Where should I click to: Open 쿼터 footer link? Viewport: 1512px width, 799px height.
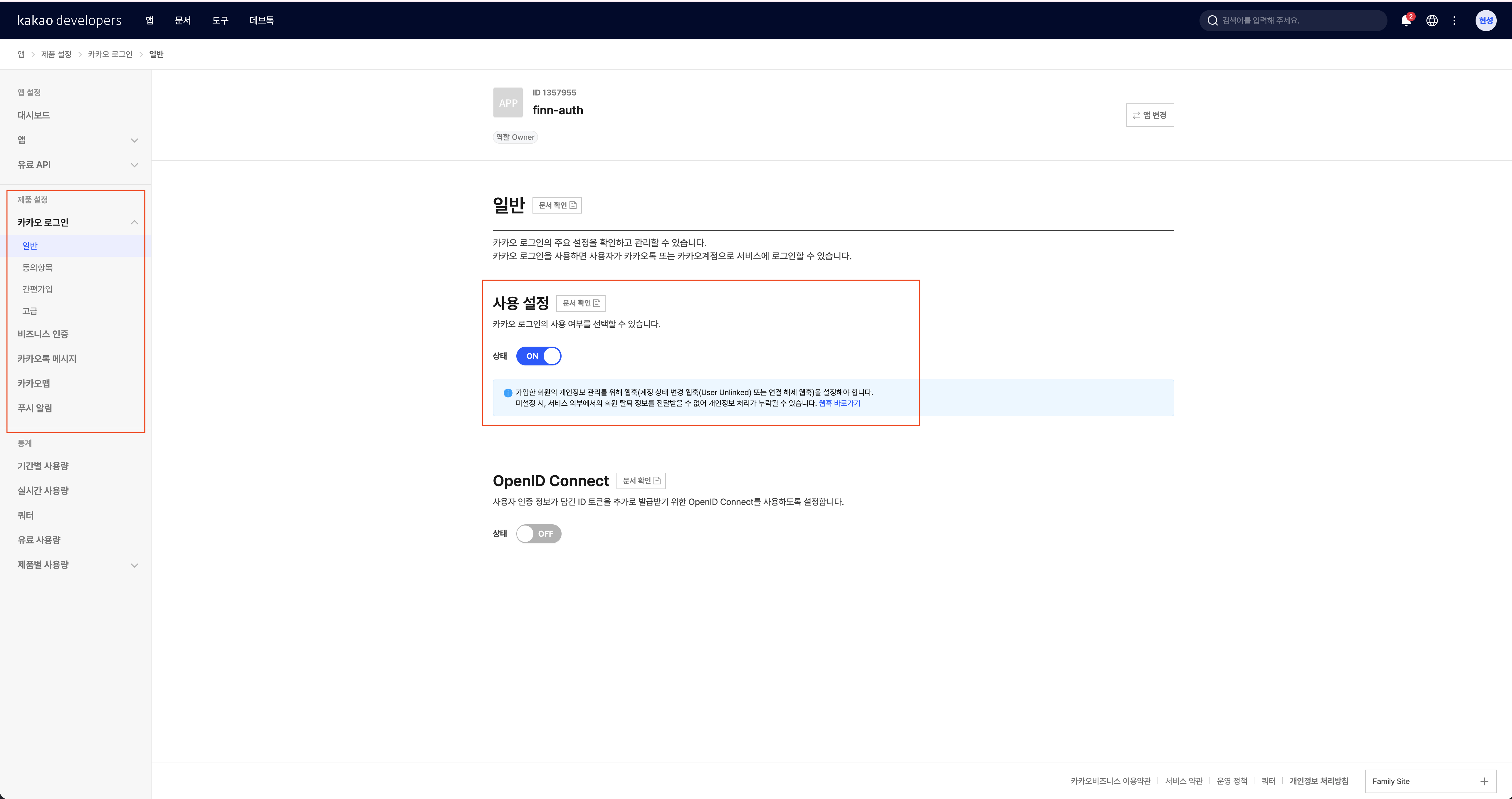(x=1269, y=781)
